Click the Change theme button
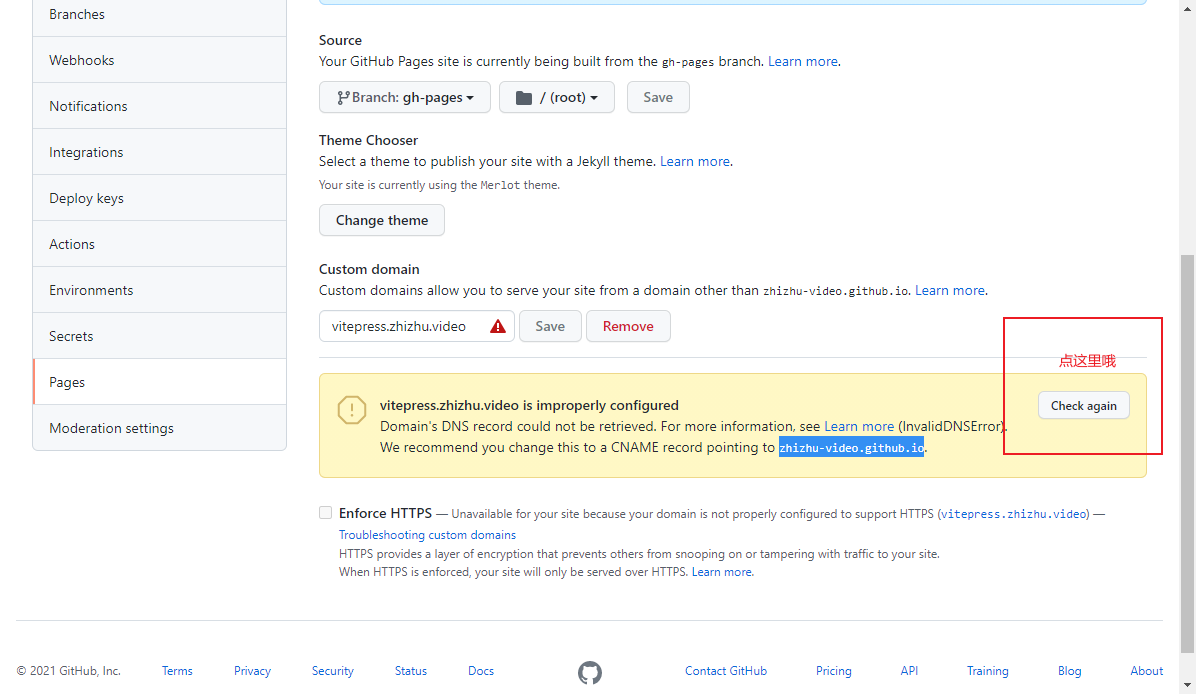 point(382,220)
